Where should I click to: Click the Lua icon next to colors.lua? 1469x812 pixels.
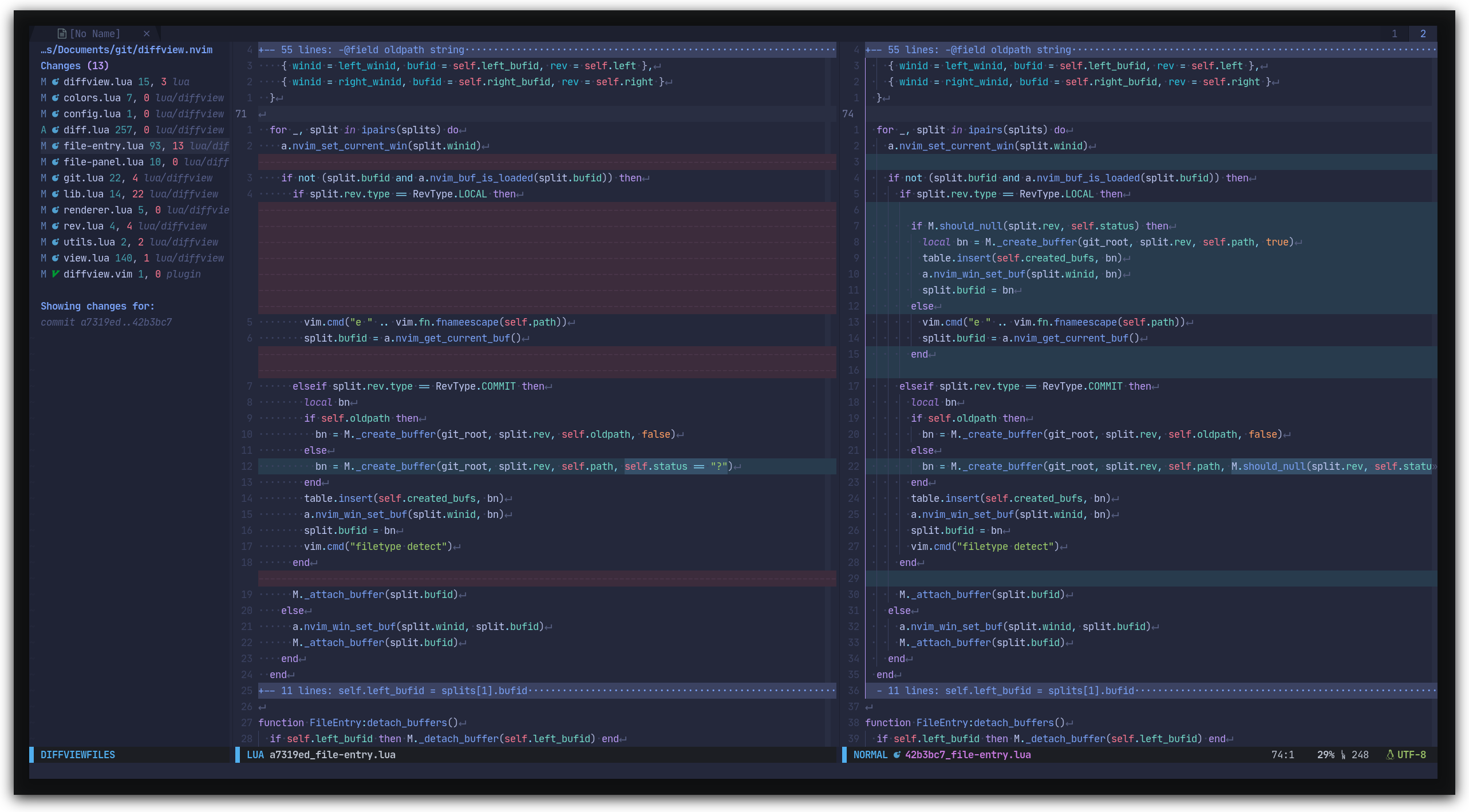[56, 98]
